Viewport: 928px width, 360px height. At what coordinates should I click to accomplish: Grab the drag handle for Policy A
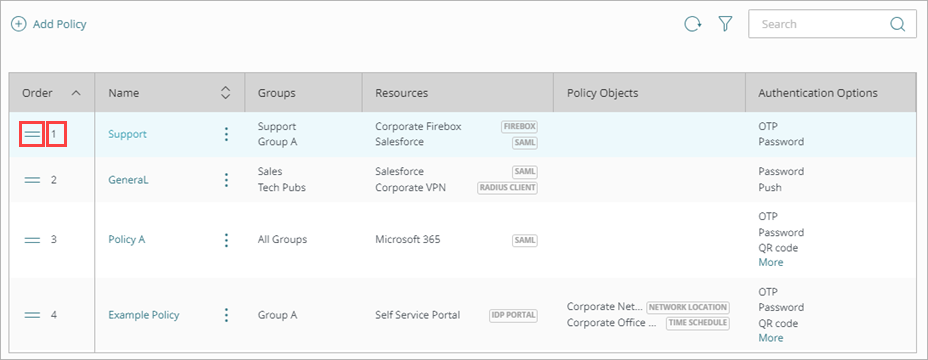(32, 240)
